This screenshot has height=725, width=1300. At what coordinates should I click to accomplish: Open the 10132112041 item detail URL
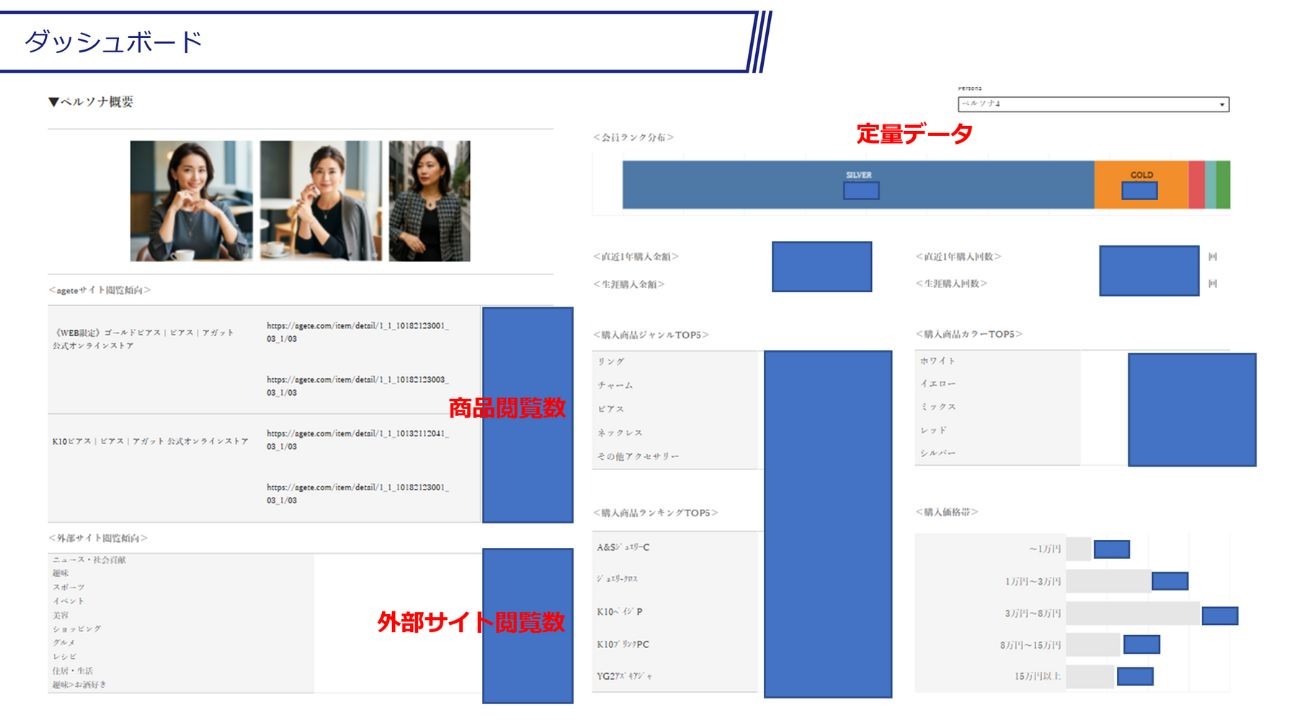(357, 440)
